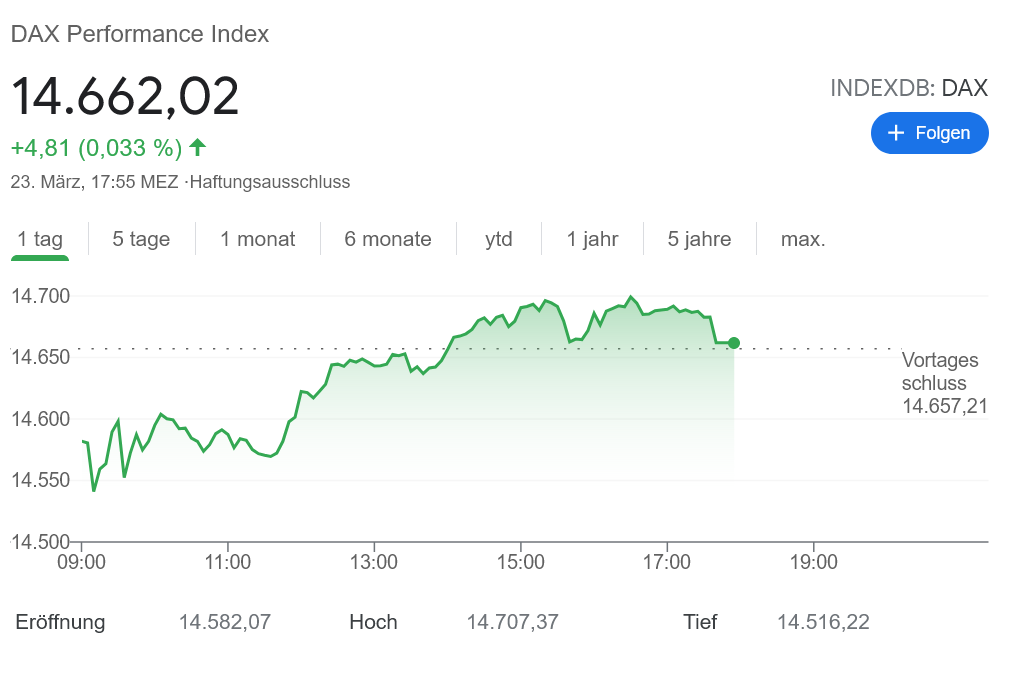Switch to the 5 tage chart view
Screen dimensions: 1020x678
pyautogui.click(x=140, y=239)
